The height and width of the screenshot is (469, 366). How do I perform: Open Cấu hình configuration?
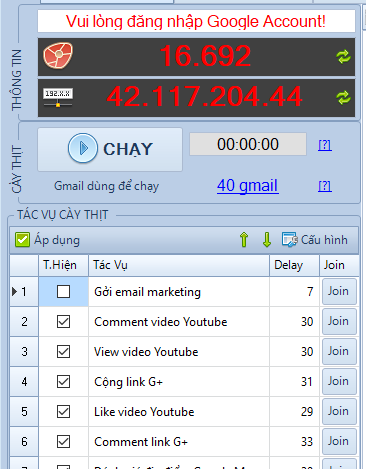[315, 240]
